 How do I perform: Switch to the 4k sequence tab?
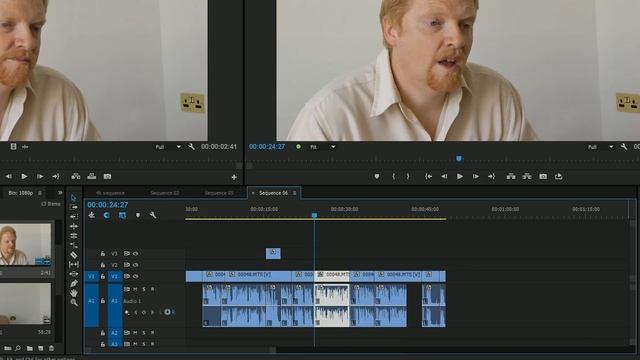[x=110, y=193]
